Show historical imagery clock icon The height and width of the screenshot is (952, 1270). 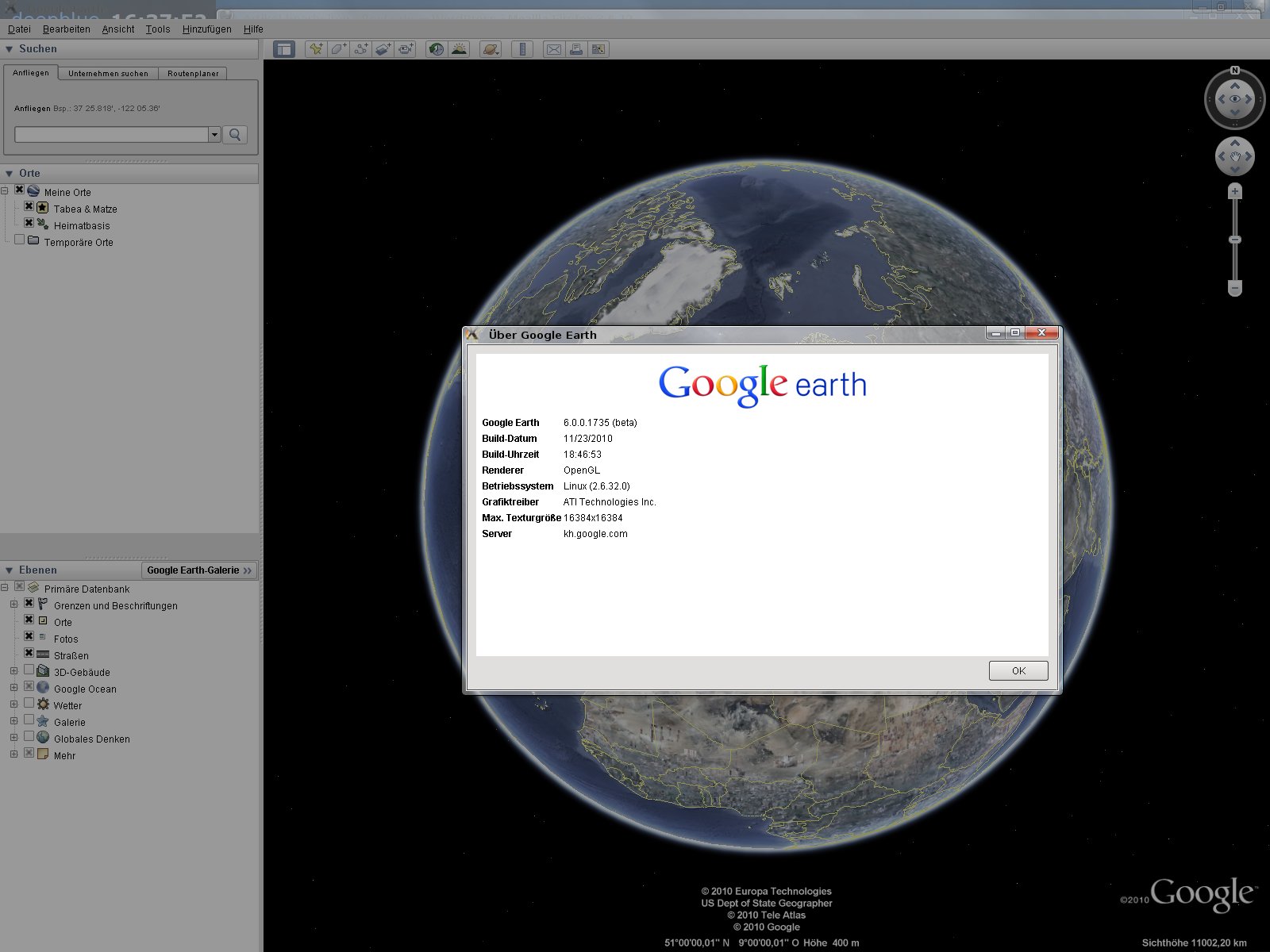coord(437,49)
